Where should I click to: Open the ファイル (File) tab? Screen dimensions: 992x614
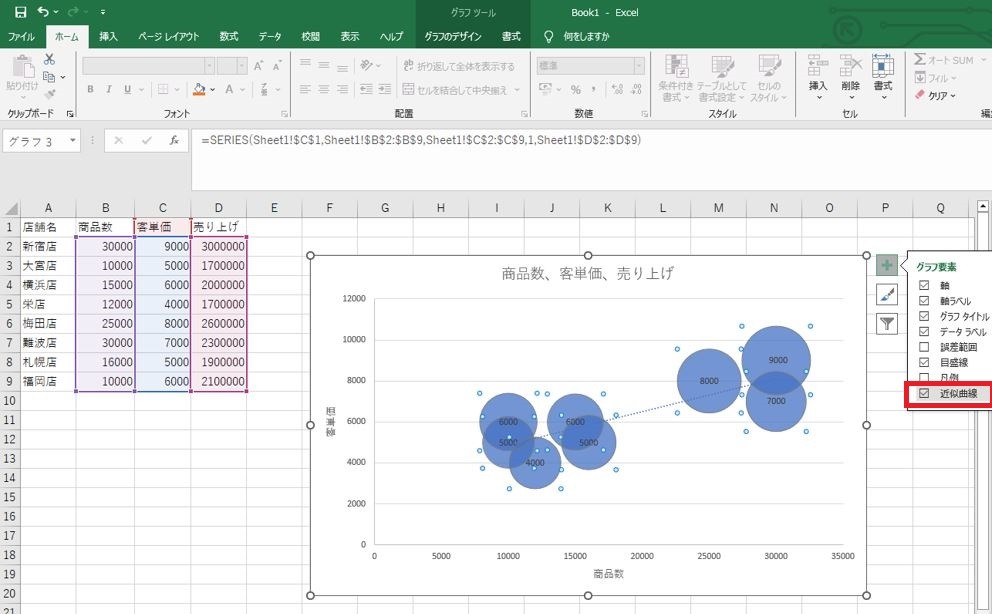(21, 37)
